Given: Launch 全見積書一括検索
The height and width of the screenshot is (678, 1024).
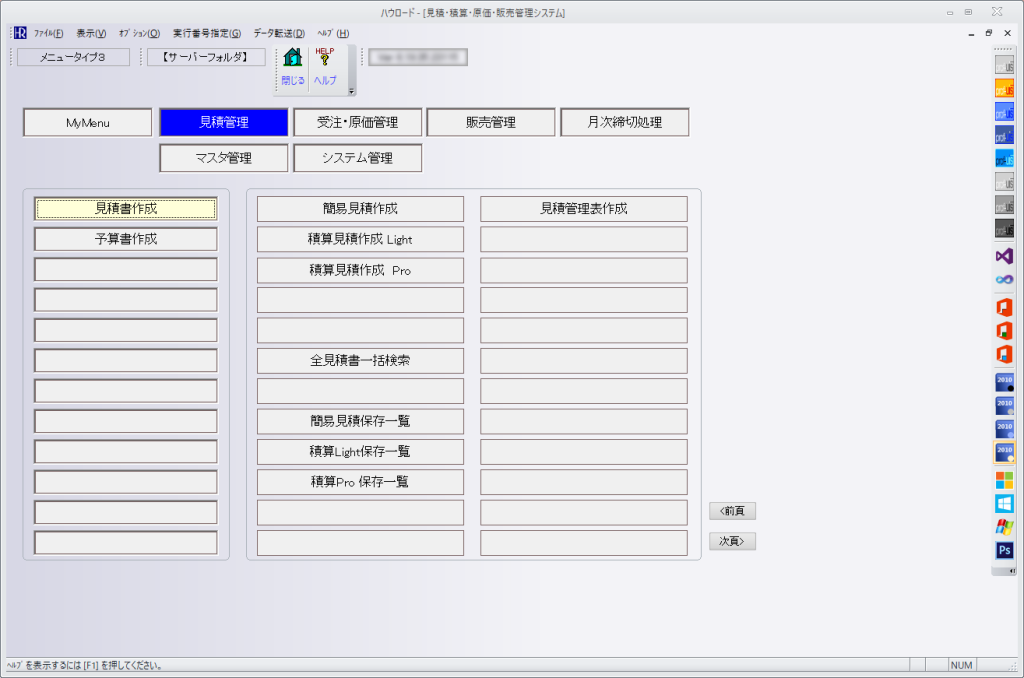Looking at the screenshot, I should pos(360,361).
